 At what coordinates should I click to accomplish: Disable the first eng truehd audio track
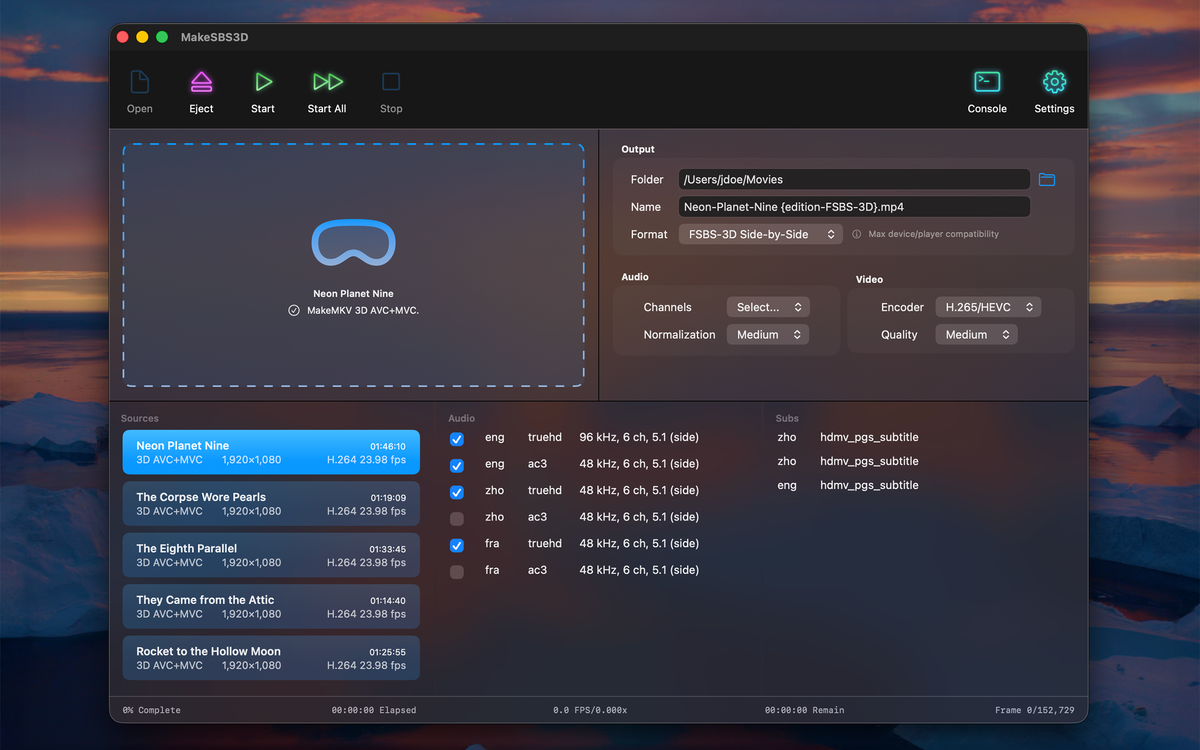(456, 438)
